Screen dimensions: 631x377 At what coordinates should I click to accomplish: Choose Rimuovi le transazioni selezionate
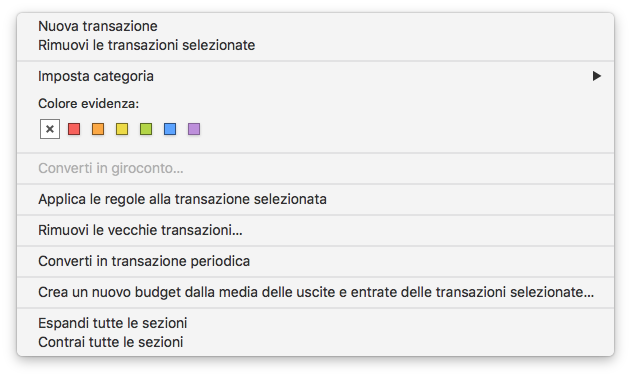pos(316,45)
